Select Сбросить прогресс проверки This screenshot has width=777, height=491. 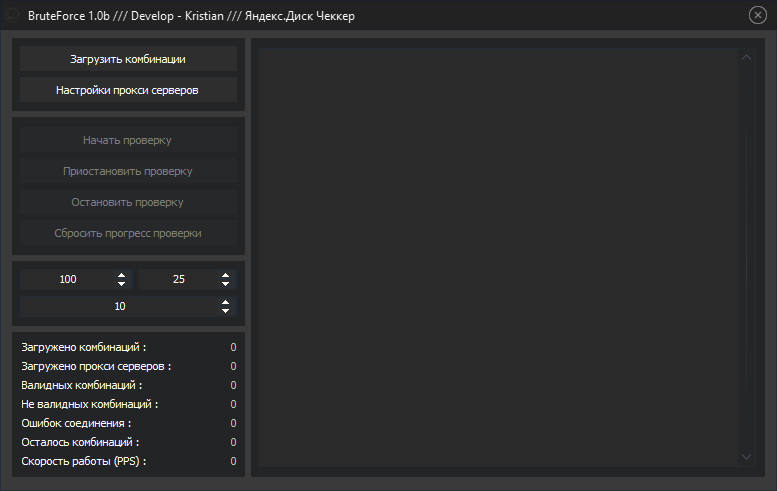point(128,233)
